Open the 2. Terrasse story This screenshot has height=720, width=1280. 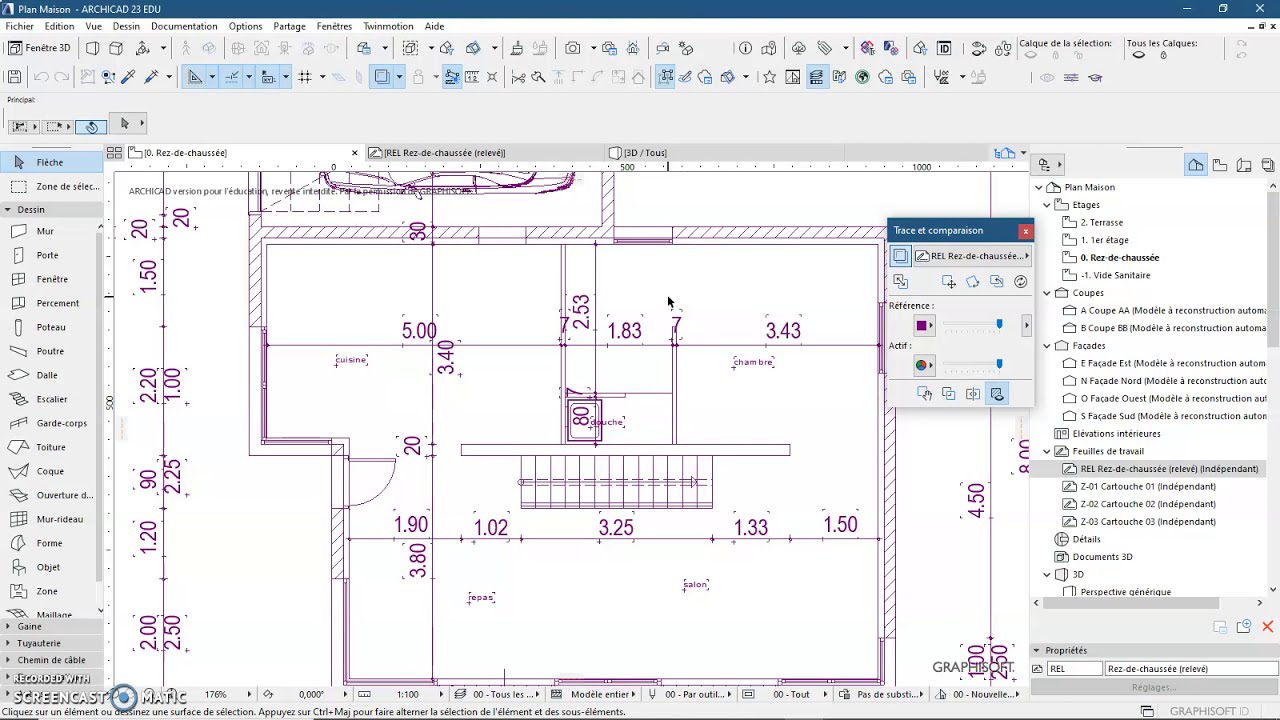pyautogui.click(x=1101, y=222)
